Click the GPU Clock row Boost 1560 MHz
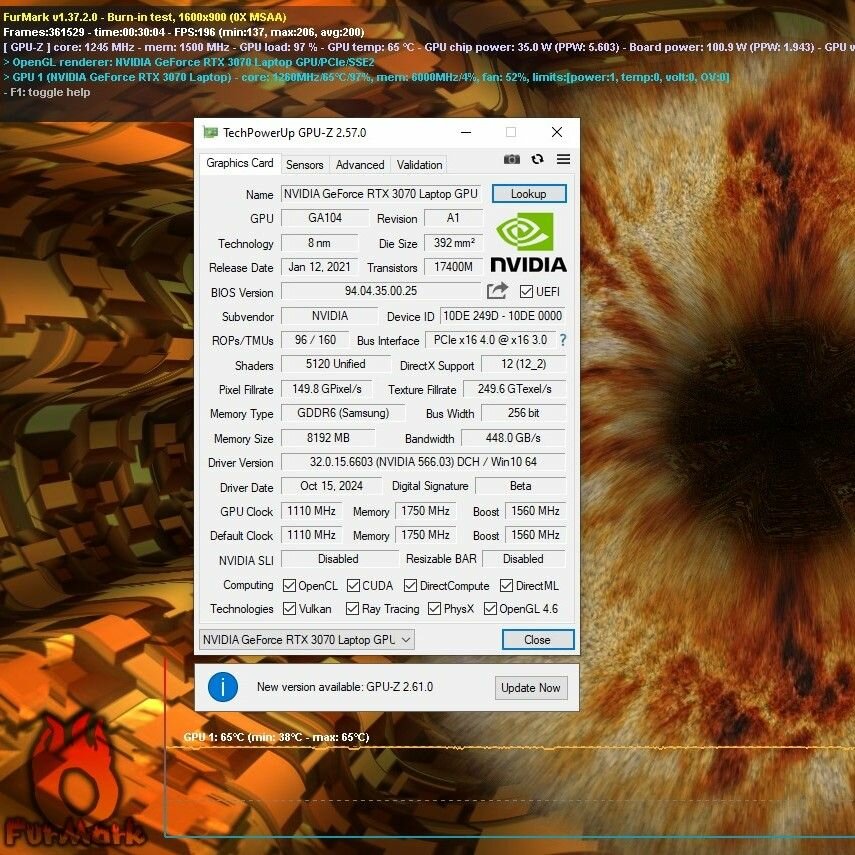Screen dimensions: 855x855 tap(535, 511)
